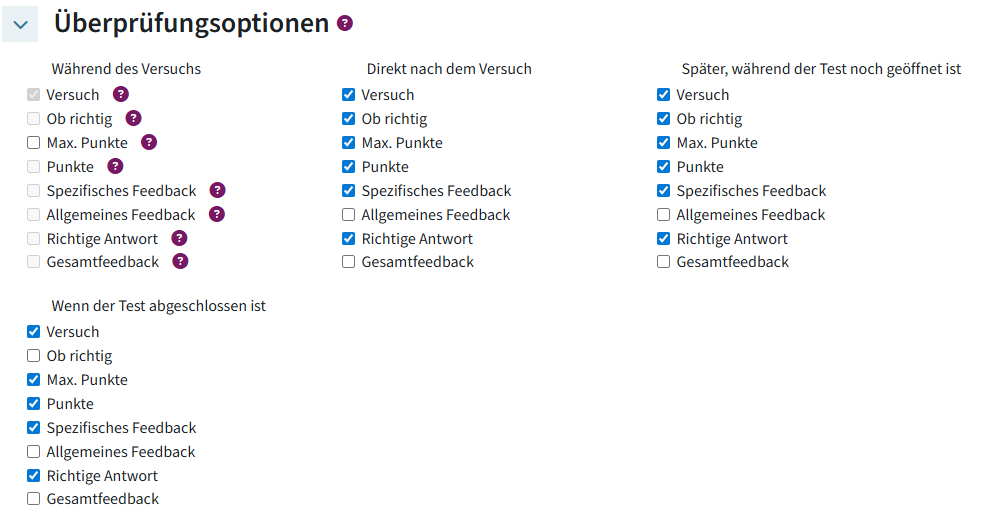Image resolution: width=1007 pixels, height=520 pixels.
Task: Disable Richtige Antwort in Später column
Action: (663, 239)
